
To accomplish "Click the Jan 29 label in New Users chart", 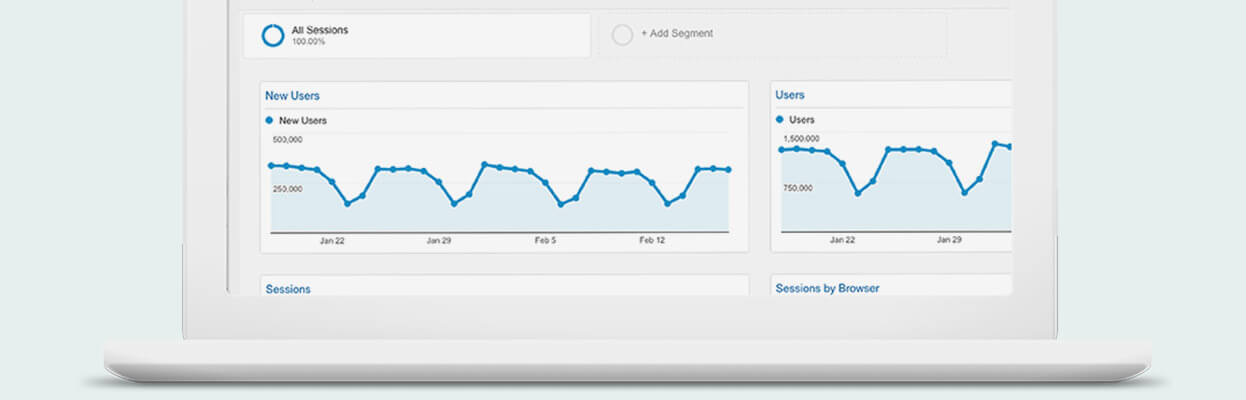I will (x=439, y=241).
